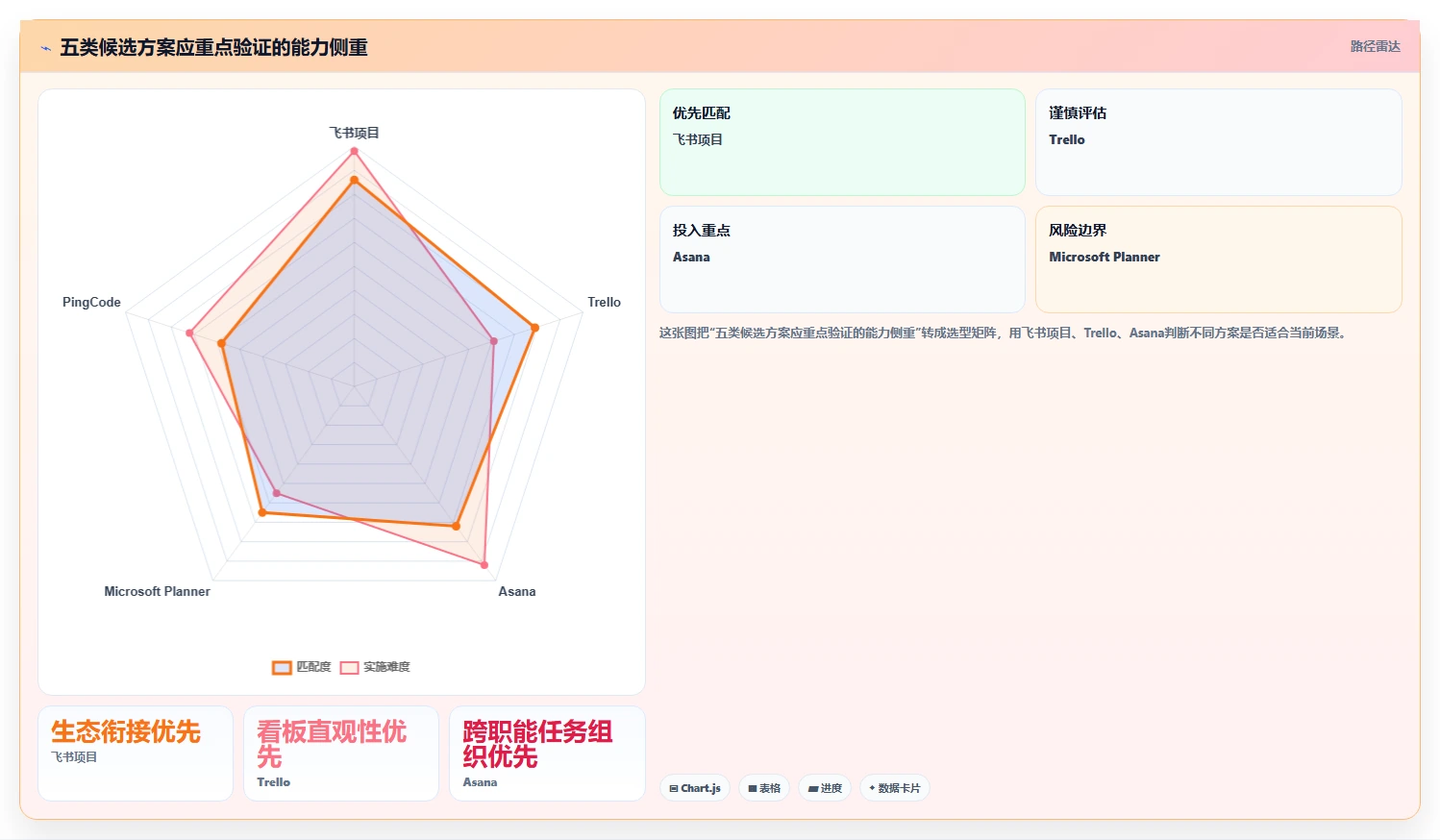Screen dimensions: 1440x840
Task: Click the orange data point on Microsoft Planner axis
Action: pyautogui.click(x=261, y=512)
